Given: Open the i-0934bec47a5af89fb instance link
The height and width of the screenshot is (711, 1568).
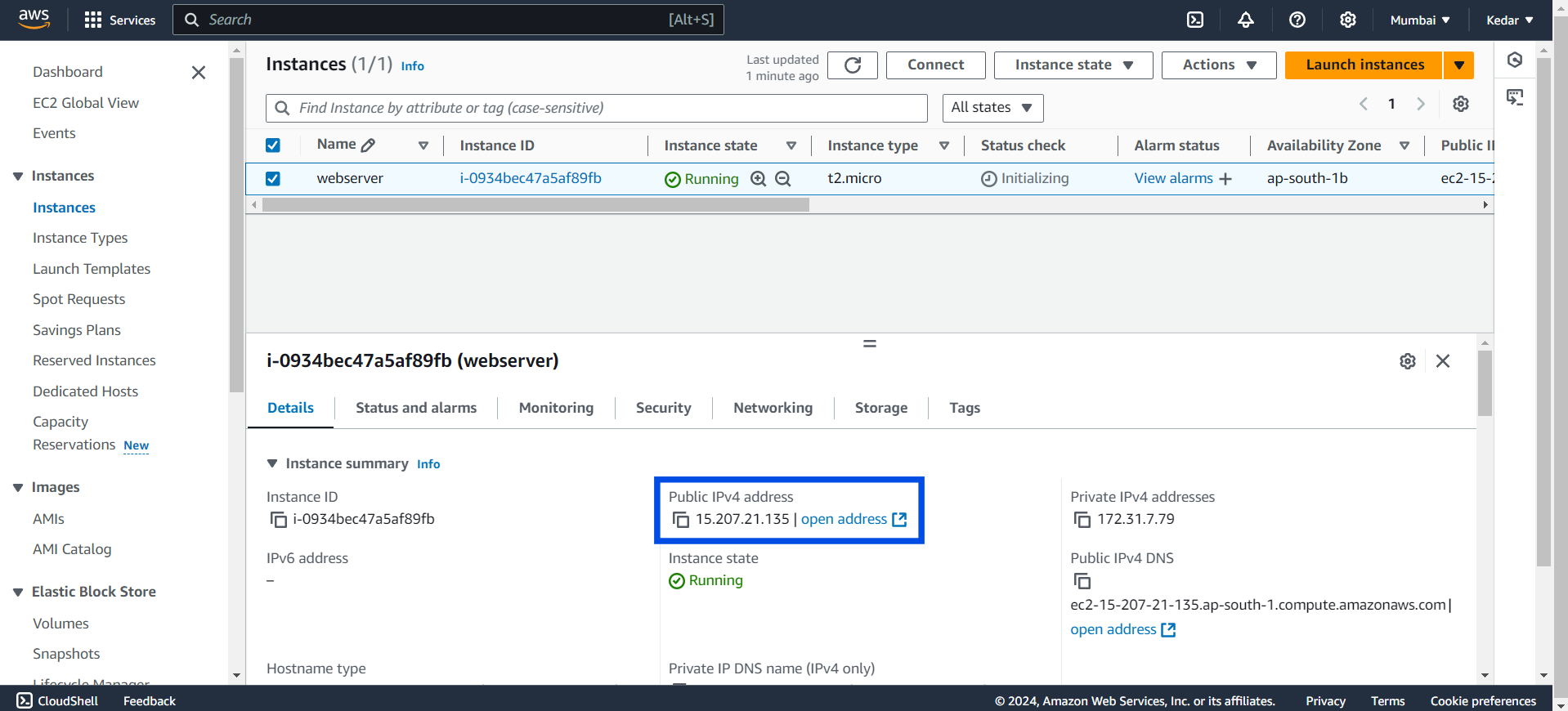Looking at the screenshot, I should point(531,178).
